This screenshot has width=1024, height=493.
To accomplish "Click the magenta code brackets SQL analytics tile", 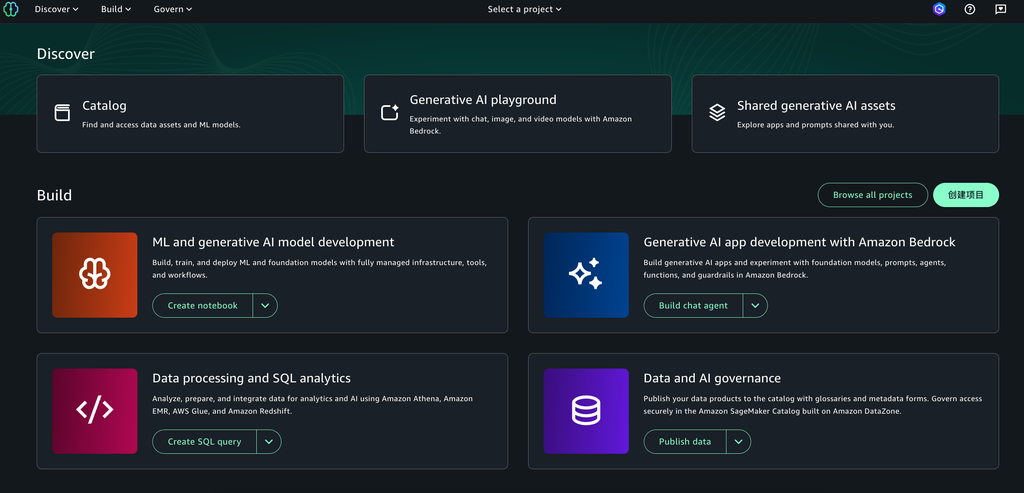I will (95, 411).
